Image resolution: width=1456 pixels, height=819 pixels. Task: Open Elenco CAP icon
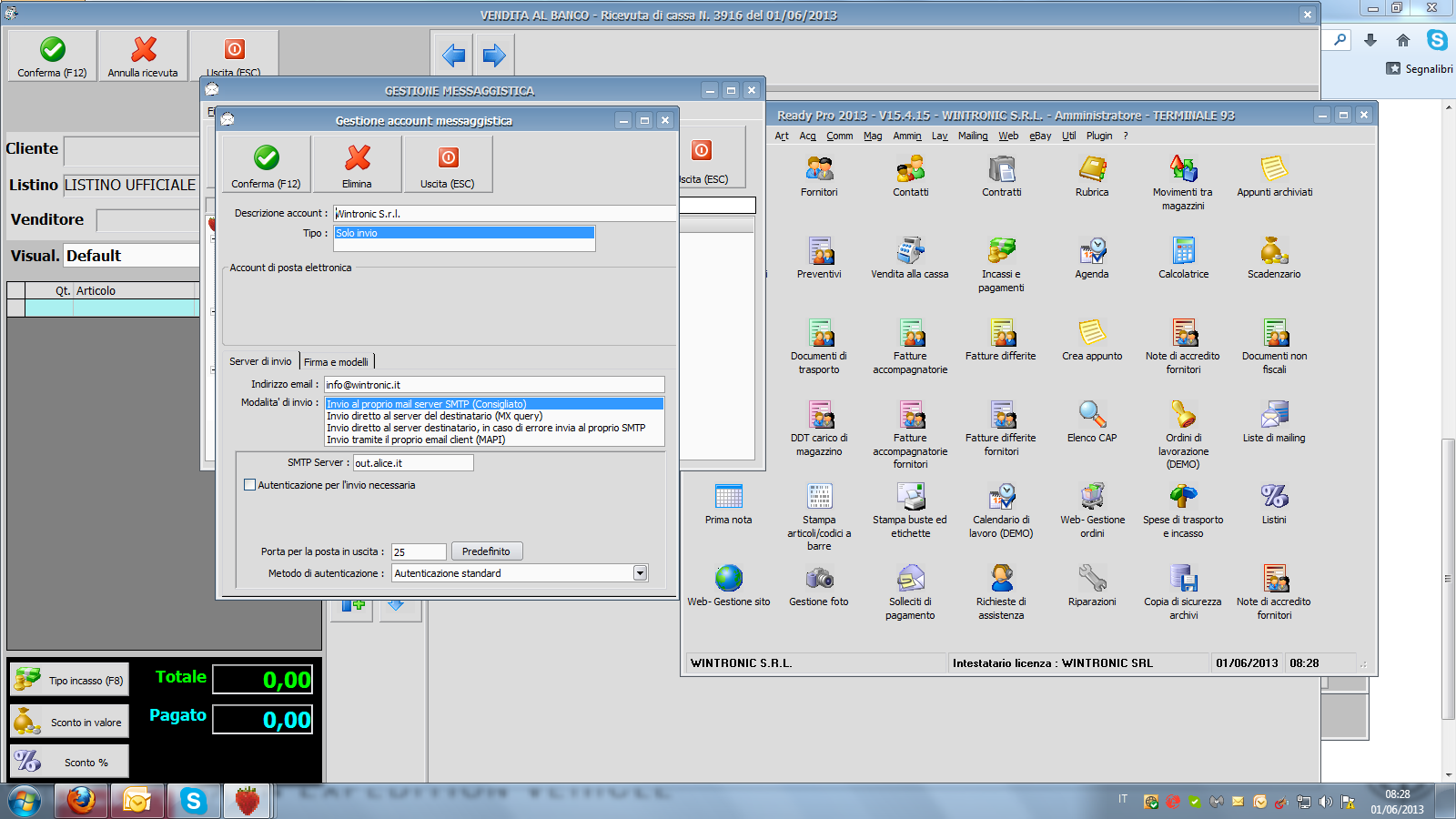point(1092,422)
